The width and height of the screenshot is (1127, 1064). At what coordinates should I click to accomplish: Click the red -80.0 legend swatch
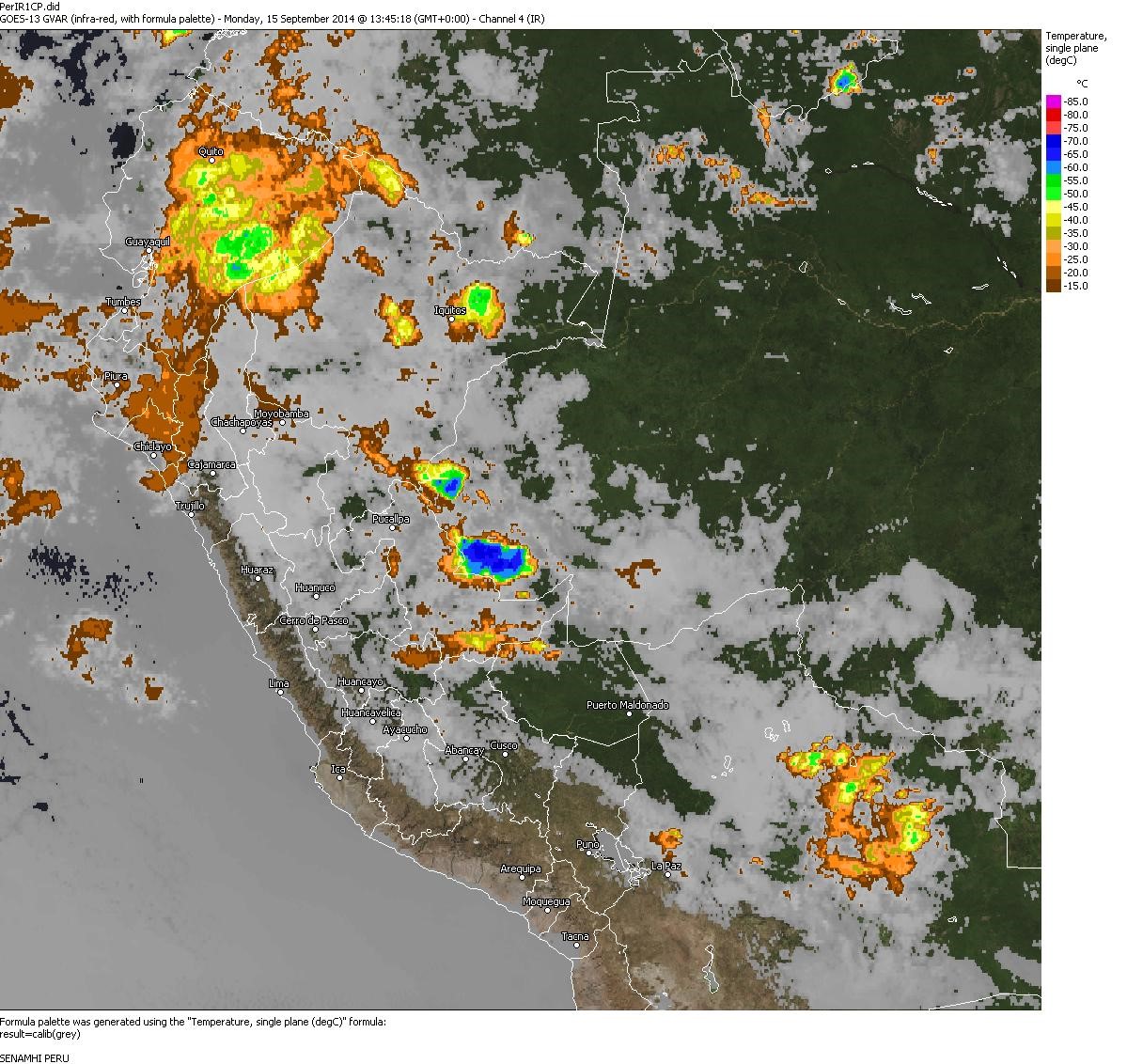1054,115
